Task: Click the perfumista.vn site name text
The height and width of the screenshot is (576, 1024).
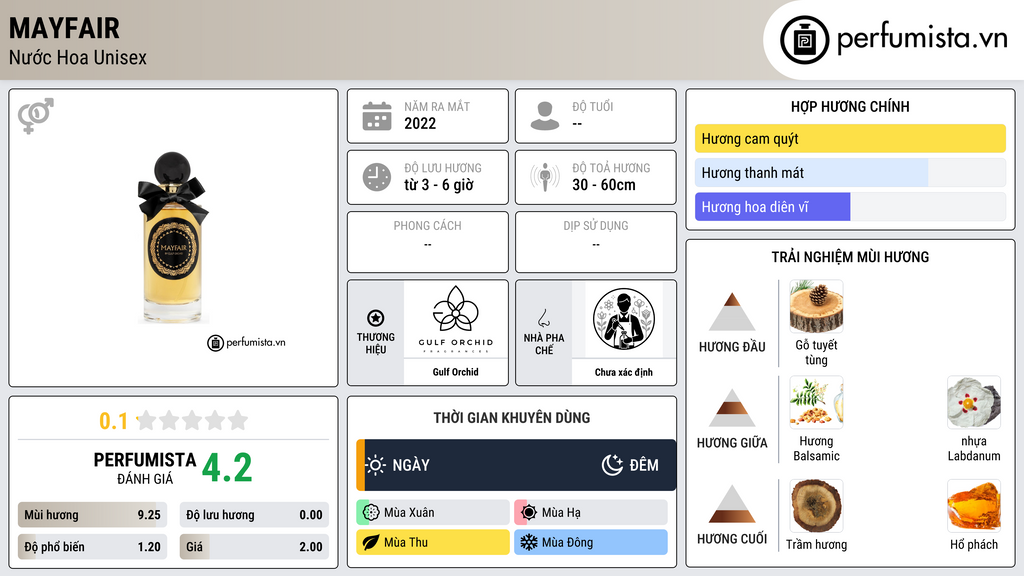Action: pyautogui.click(x=922, y=39)
